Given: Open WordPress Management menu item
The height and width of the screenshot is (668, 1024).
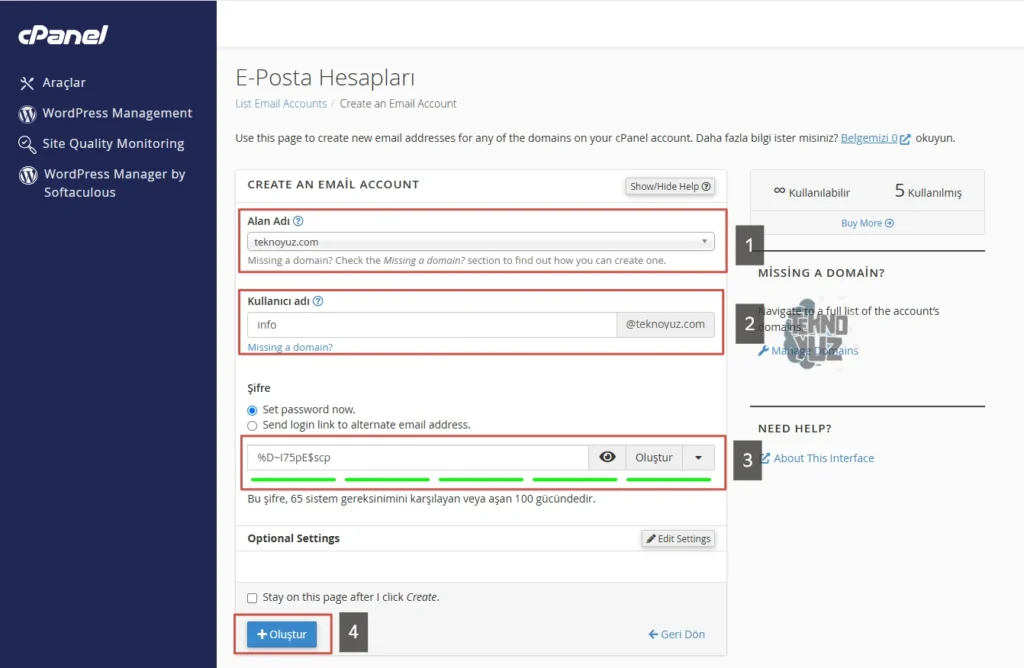Looking at the screenshot, I should click(118, 113).
